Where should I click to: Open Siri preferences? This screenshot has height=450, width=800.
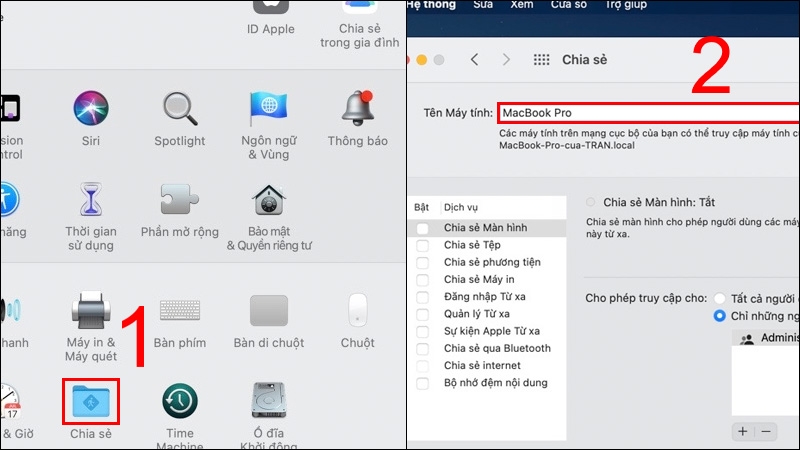point(91,109)
